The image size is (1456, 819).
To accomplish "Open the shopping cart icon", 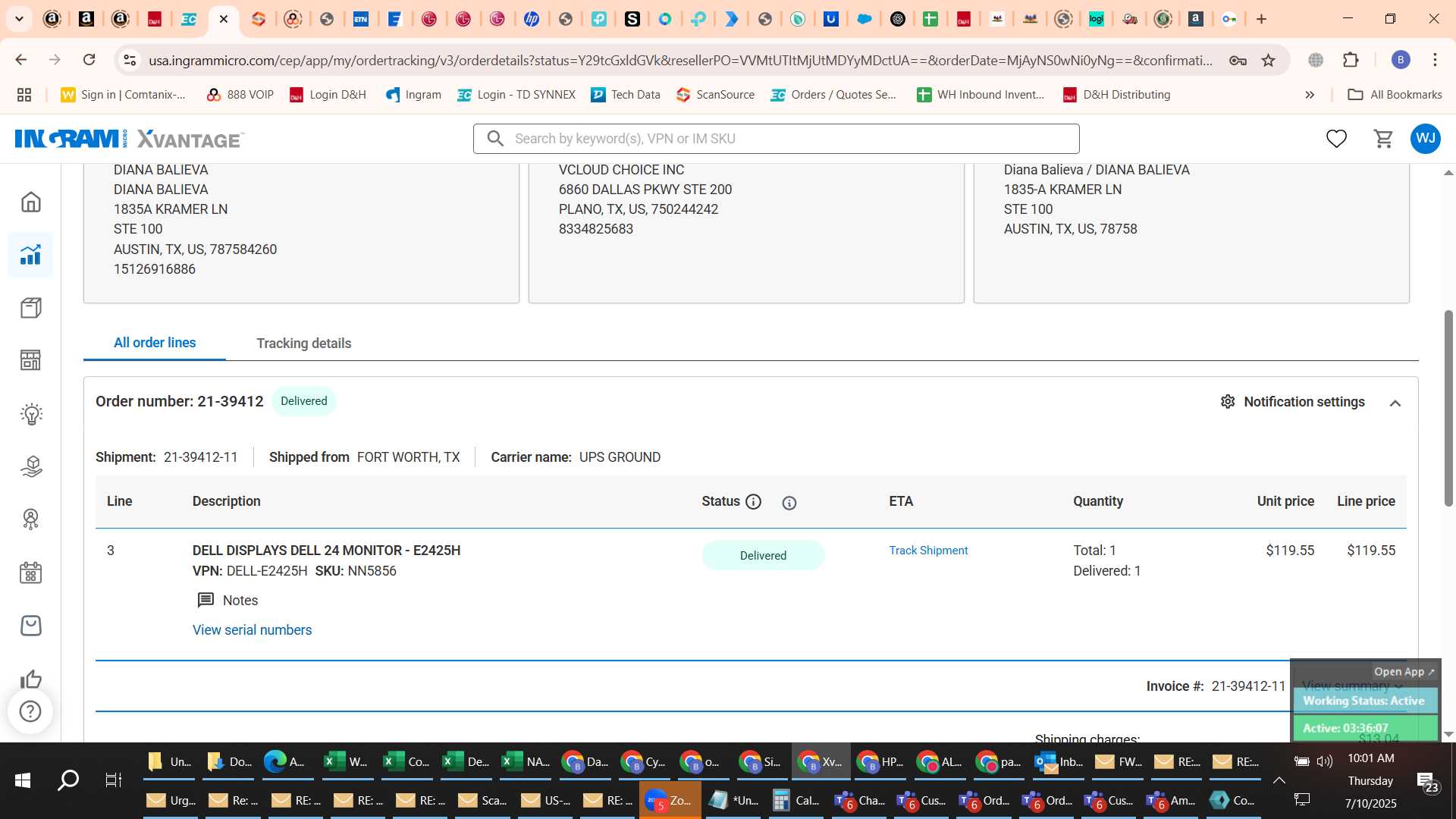I will [x=1383, y=139].
